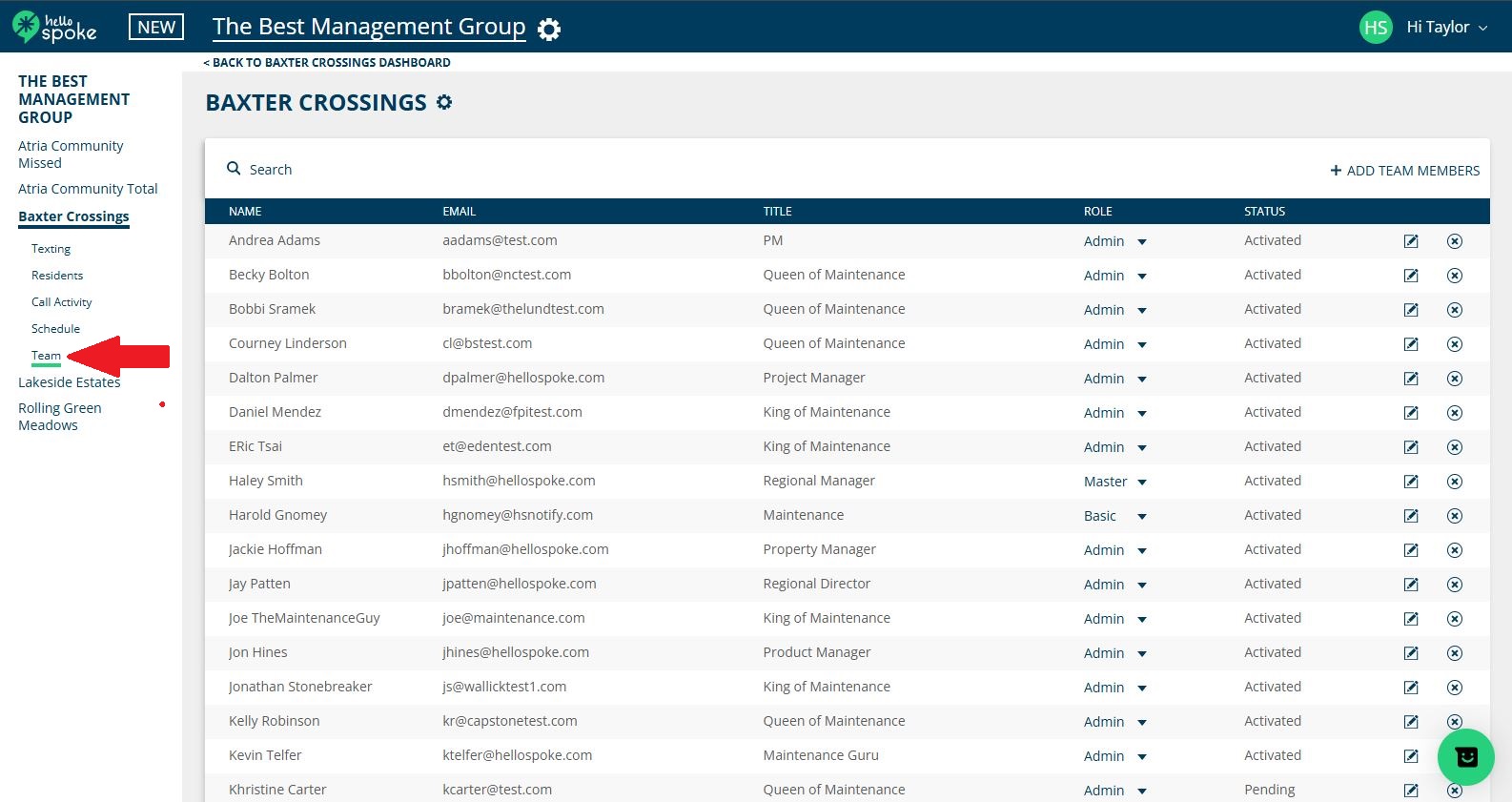Click title Maintenance Guru
The width and height of the screenshot is (1512, 802).
coord(821,755)
